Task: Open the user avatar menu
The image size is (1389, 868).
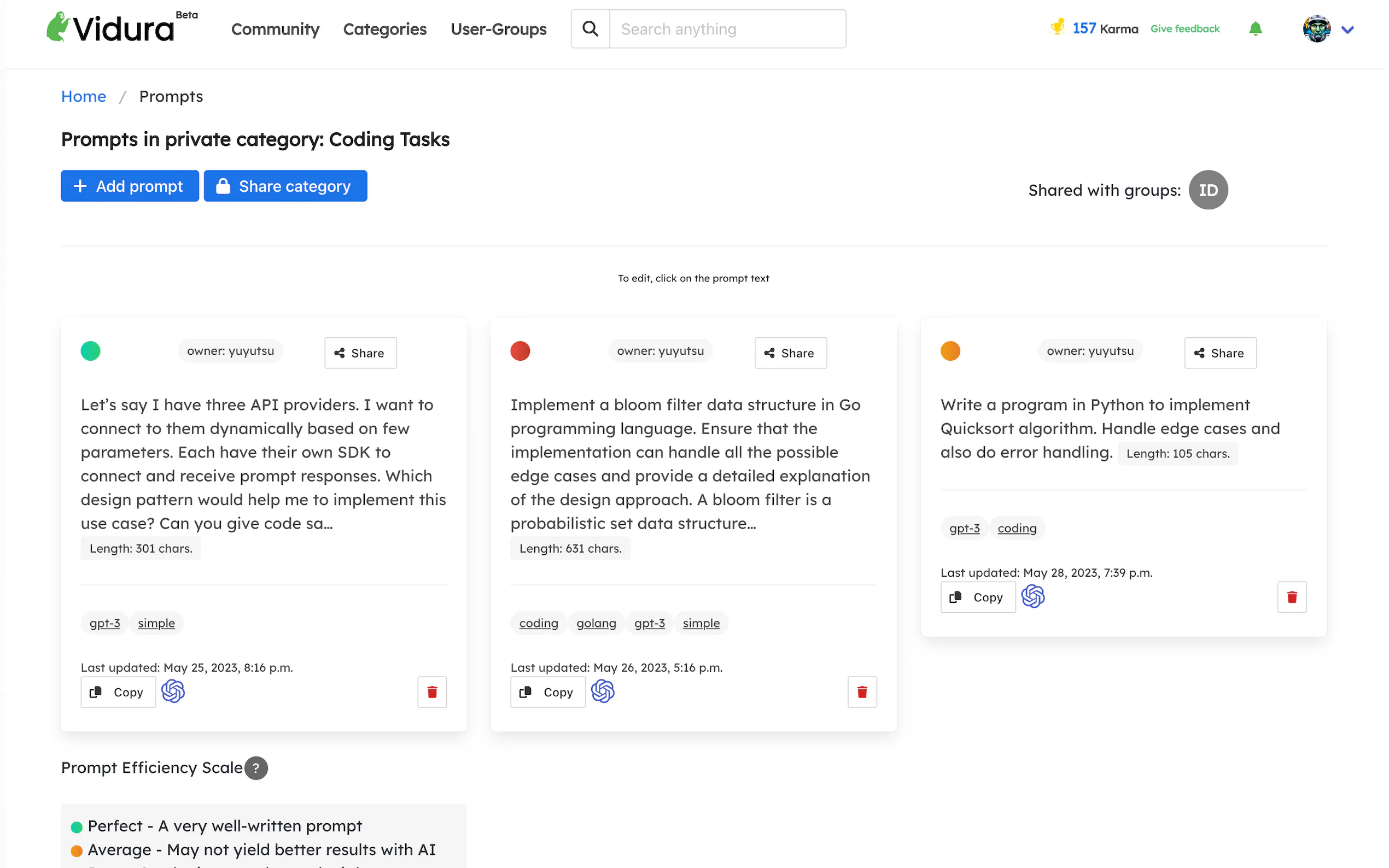Action: pyautogui.click(x=1316, y=29)
